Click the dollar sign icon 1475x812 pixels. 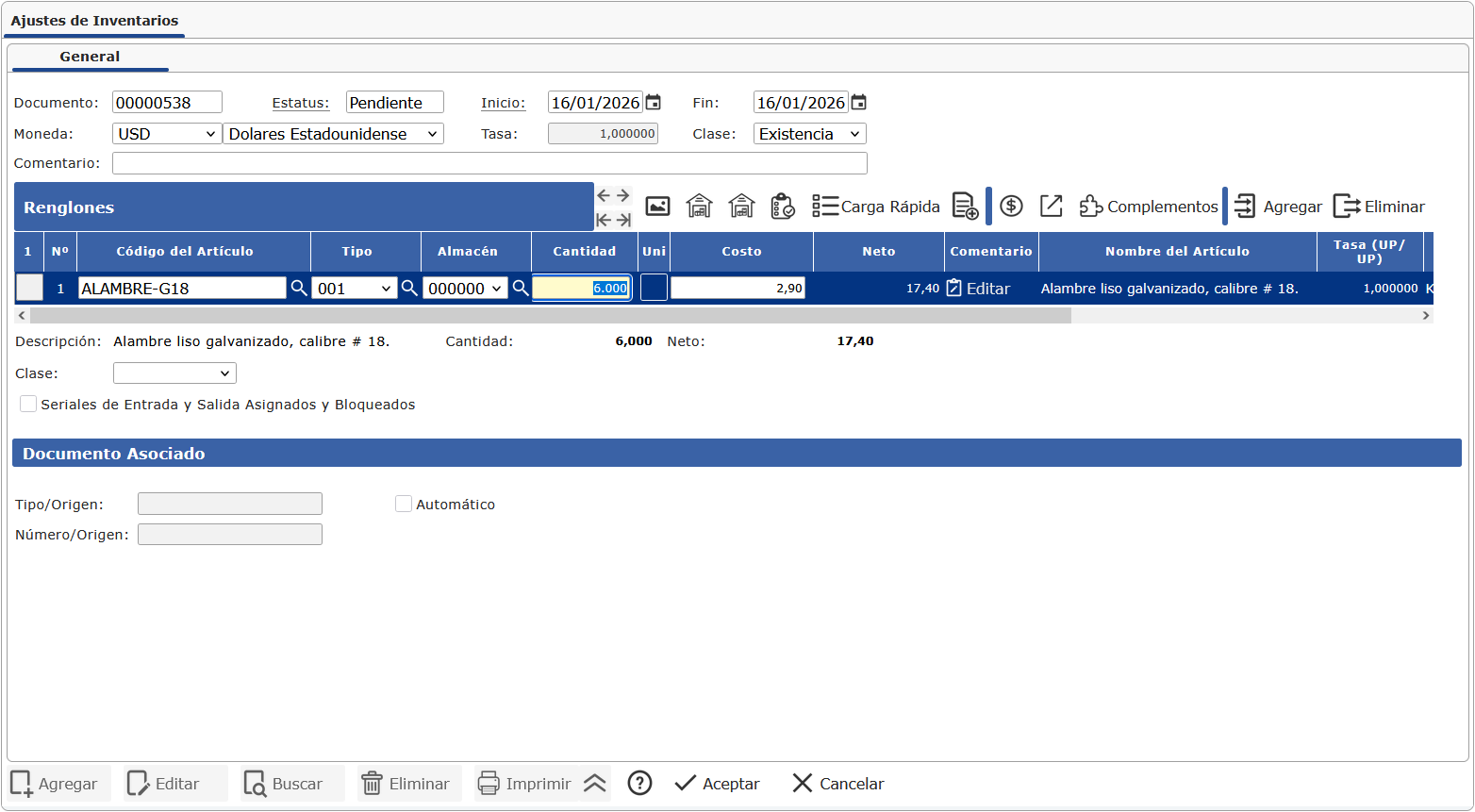pyautogui.click(x=1011, y=207)
